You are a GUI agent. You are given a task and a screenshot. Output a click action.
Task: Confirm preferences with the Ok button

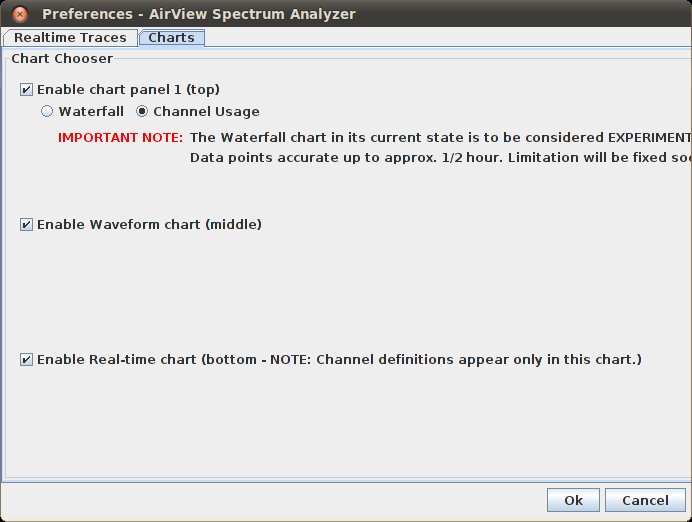573,500
